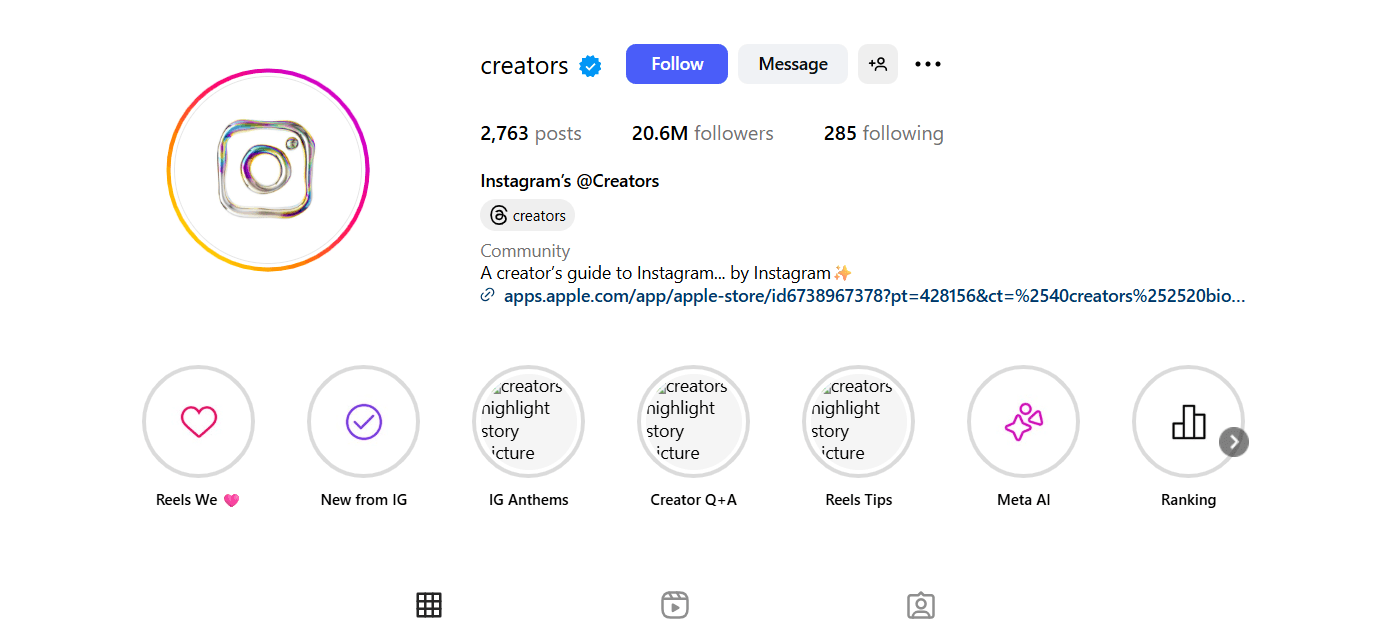Follow the creators account
Viewport: 1373px width, 630px height.
676,63
